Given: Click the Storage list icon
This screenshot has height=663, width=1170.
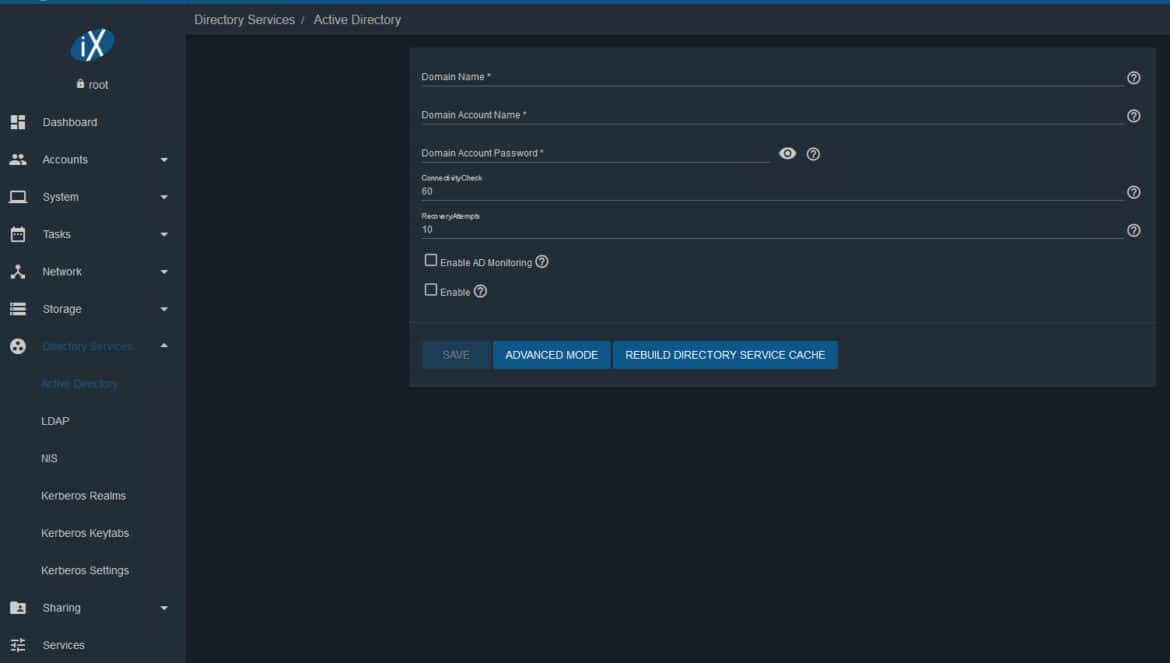Looking at the screenshot, I should 18,309.
